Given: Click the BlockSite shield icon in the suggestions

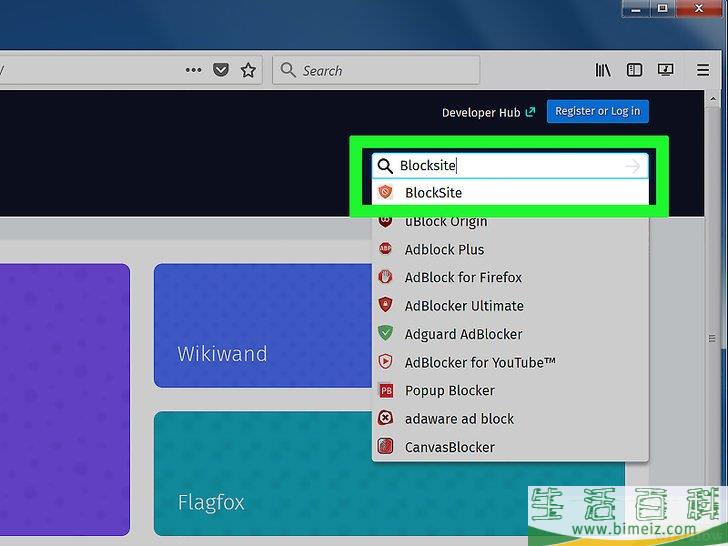Looking at the screenshot, I should click(x=385, y=192).
